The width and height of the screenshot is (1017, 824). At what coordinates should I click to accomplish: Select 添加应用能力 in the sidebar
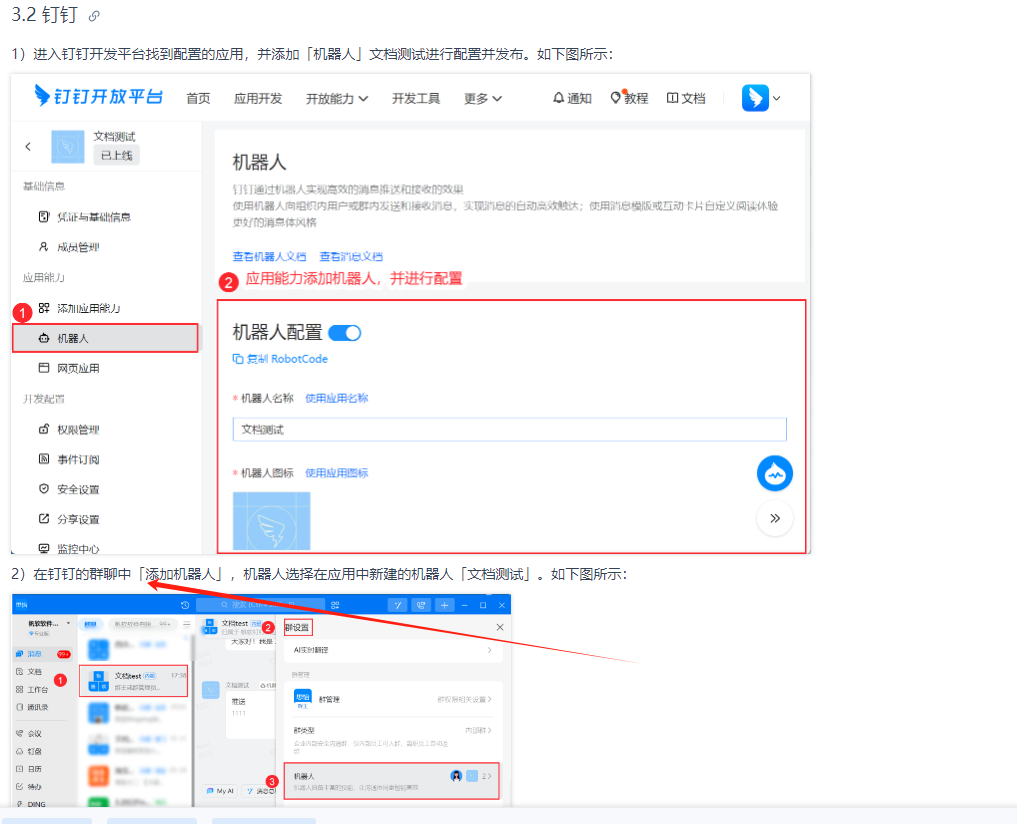[79, 308]
